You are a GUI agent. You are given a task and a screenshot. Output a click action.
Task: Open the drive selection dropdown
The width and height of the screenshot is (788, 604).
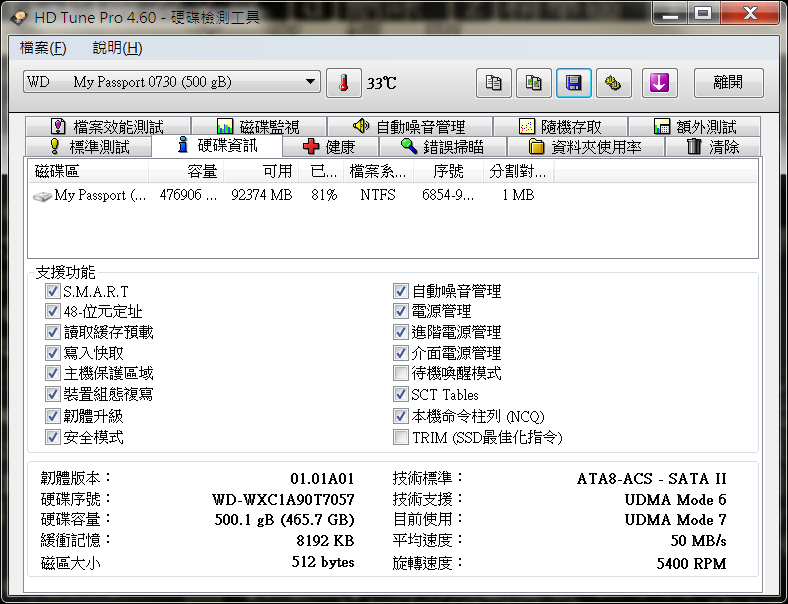171,82
